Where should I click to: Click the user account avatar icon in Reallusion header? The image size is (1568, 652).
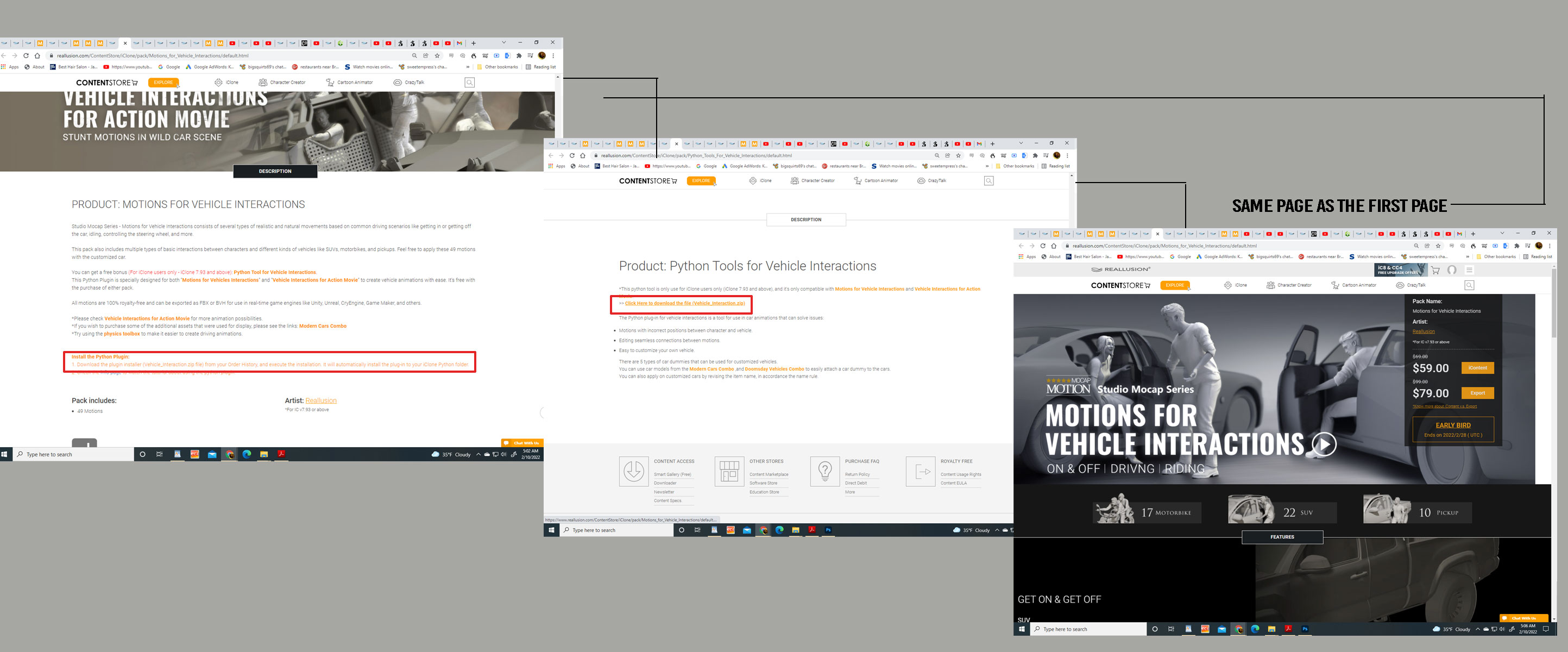point(1452,269)
